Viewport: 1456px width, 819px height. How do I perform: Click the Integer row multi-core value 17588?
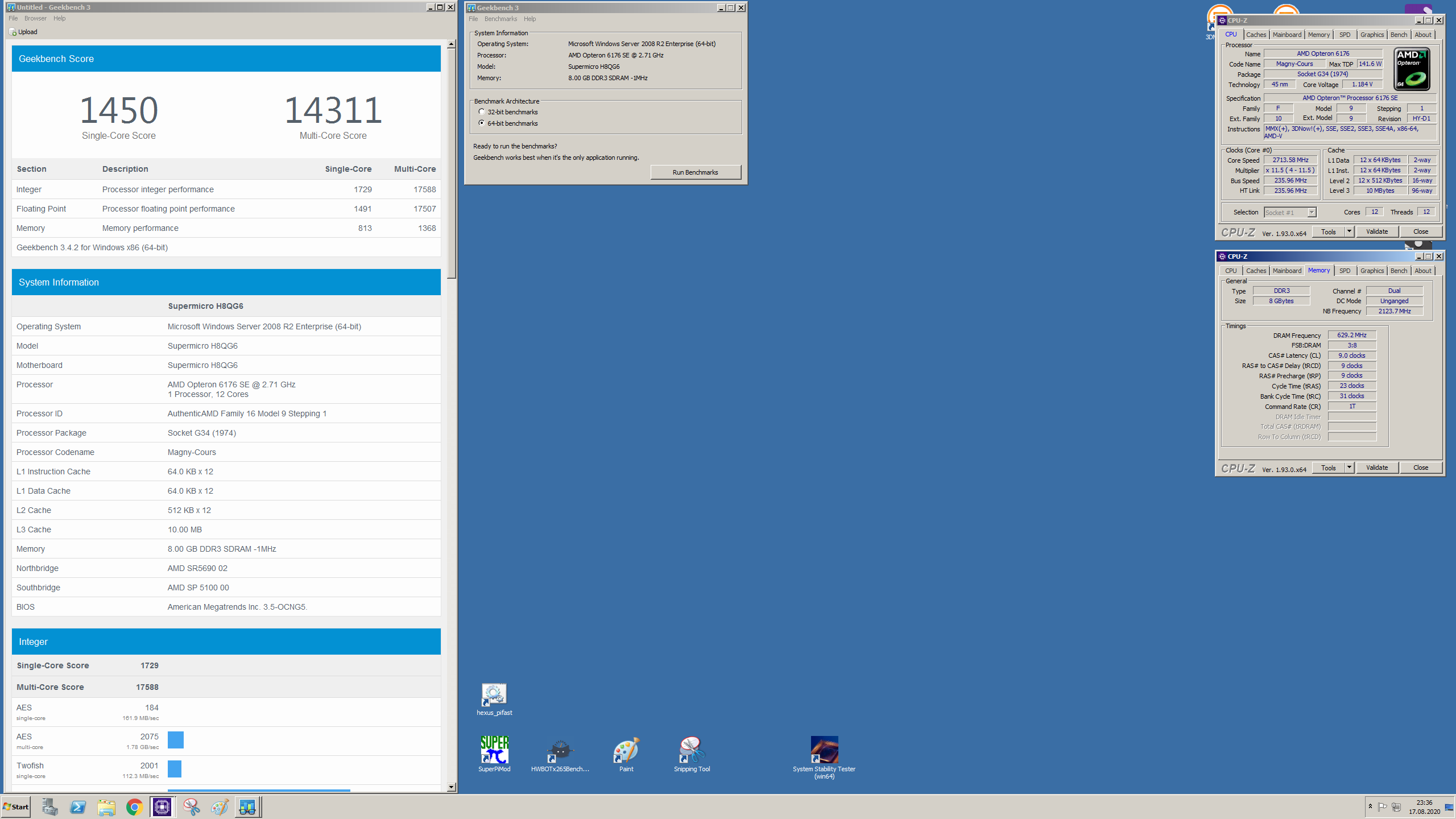click(x=424, y=189)
